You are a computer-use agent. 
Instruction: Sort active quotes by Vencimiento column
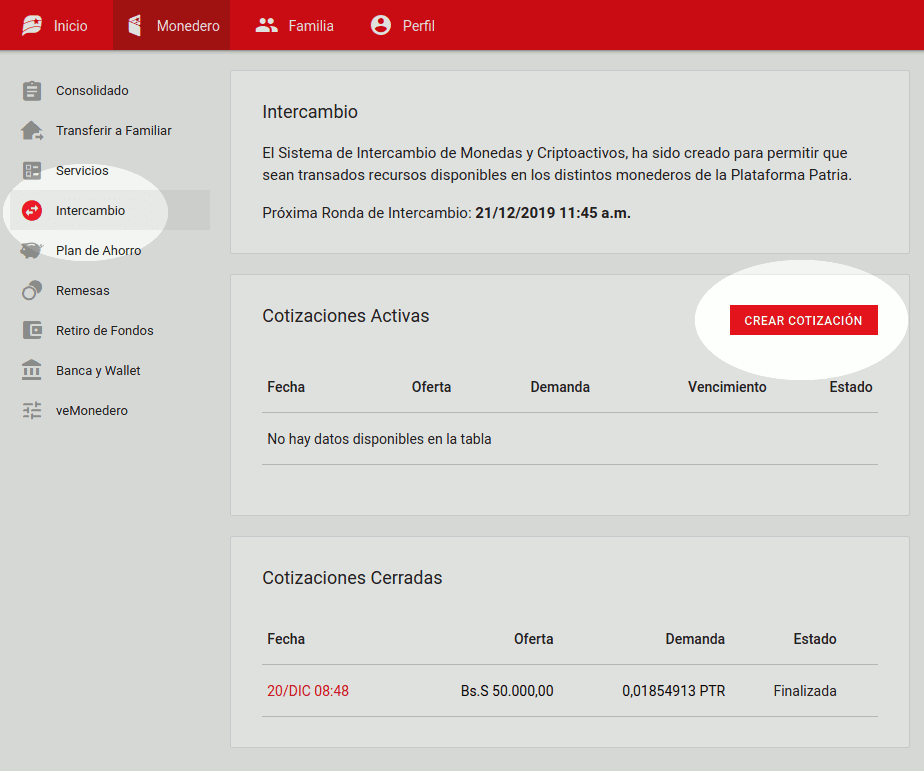pos(727,387)
